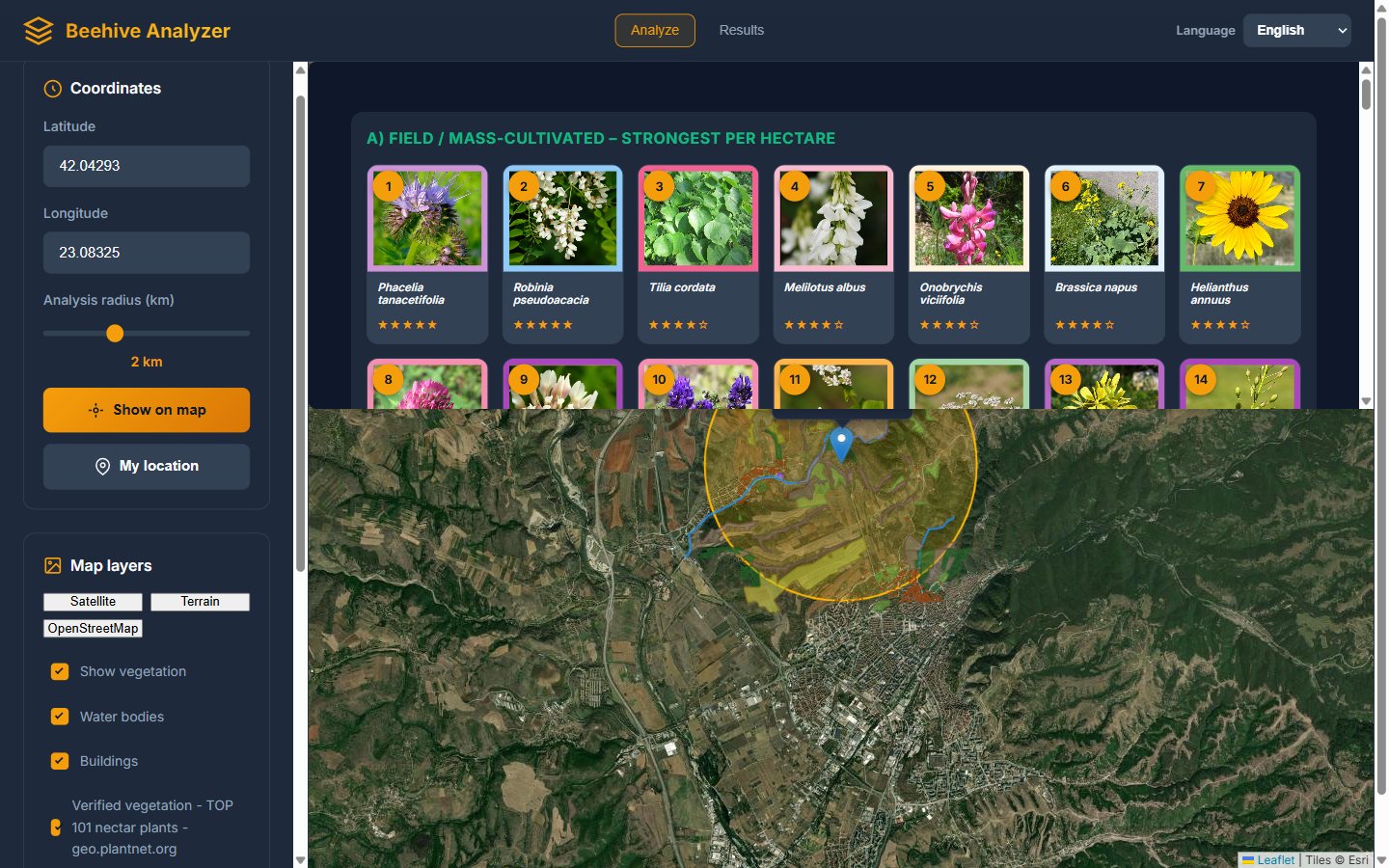Click the sidebar scrollbar down arrow
The height and width of the screenshot is (868, 1389).
pyautogui.click(x=300, y=860)
